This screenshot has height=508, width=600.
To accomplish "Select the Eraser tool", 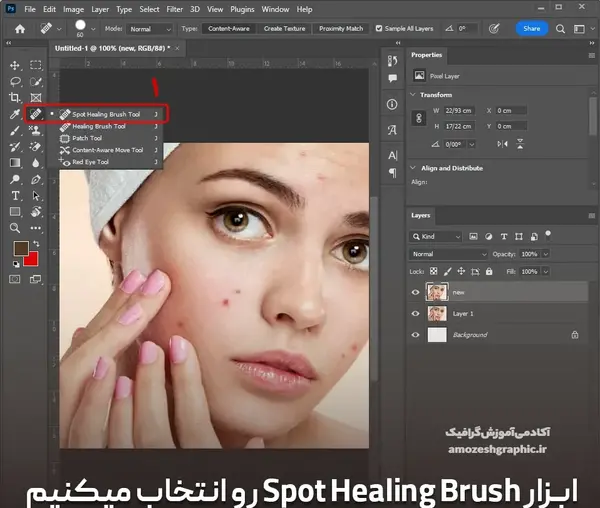I will point(36,147).
